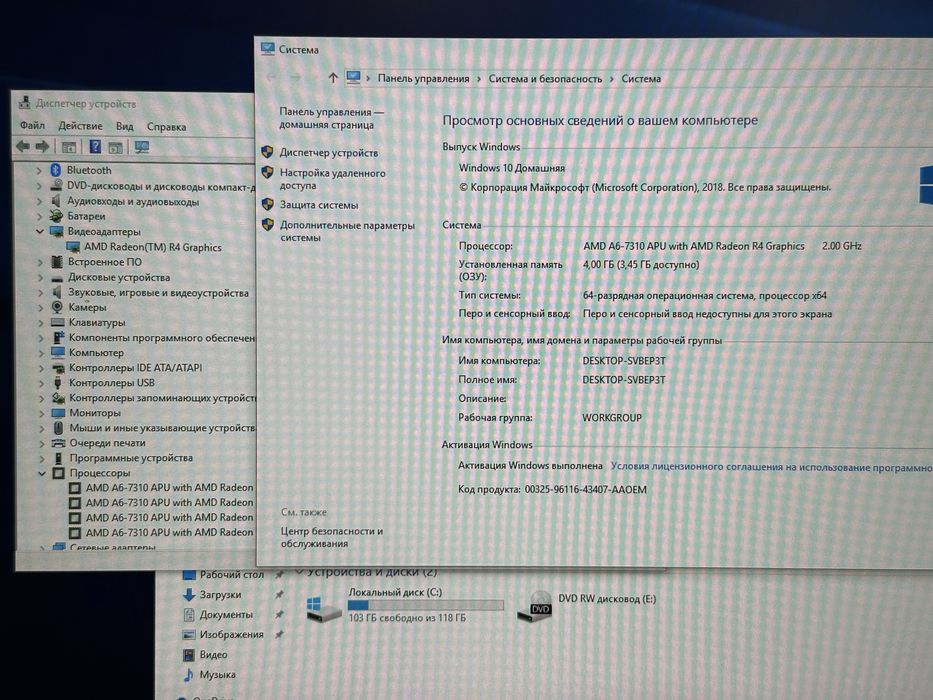Click Музыка note icon in Explorer sidebar
This screenshot has height=700, width=933.
click(x=189, y=674)
